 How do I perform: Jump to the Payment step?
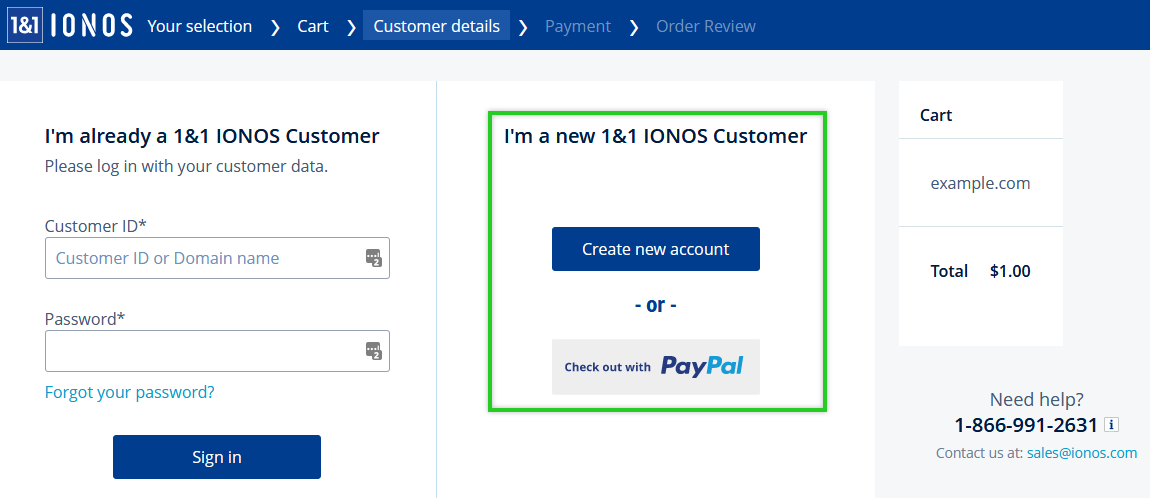578,26
